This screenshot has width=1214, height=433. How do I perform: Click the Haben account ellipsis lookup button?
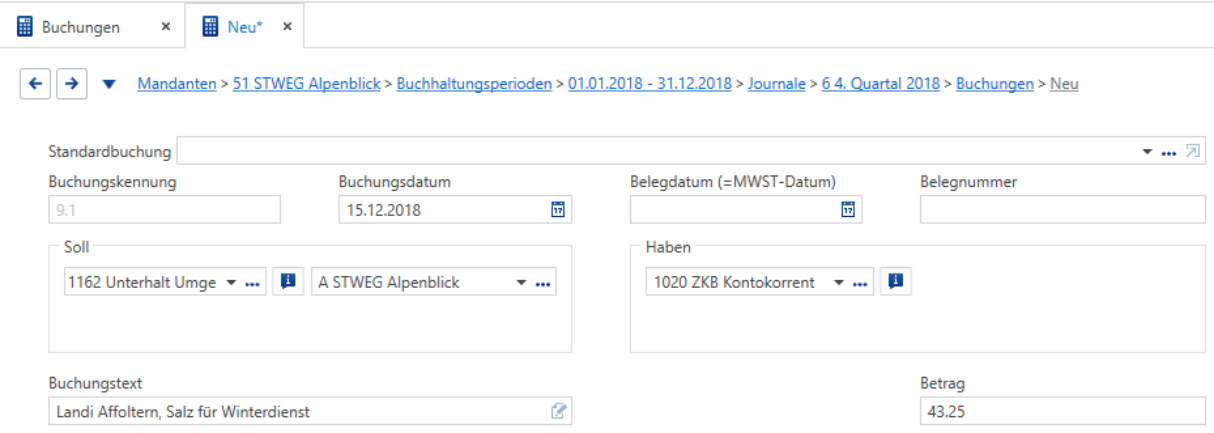tap(861, 284)
